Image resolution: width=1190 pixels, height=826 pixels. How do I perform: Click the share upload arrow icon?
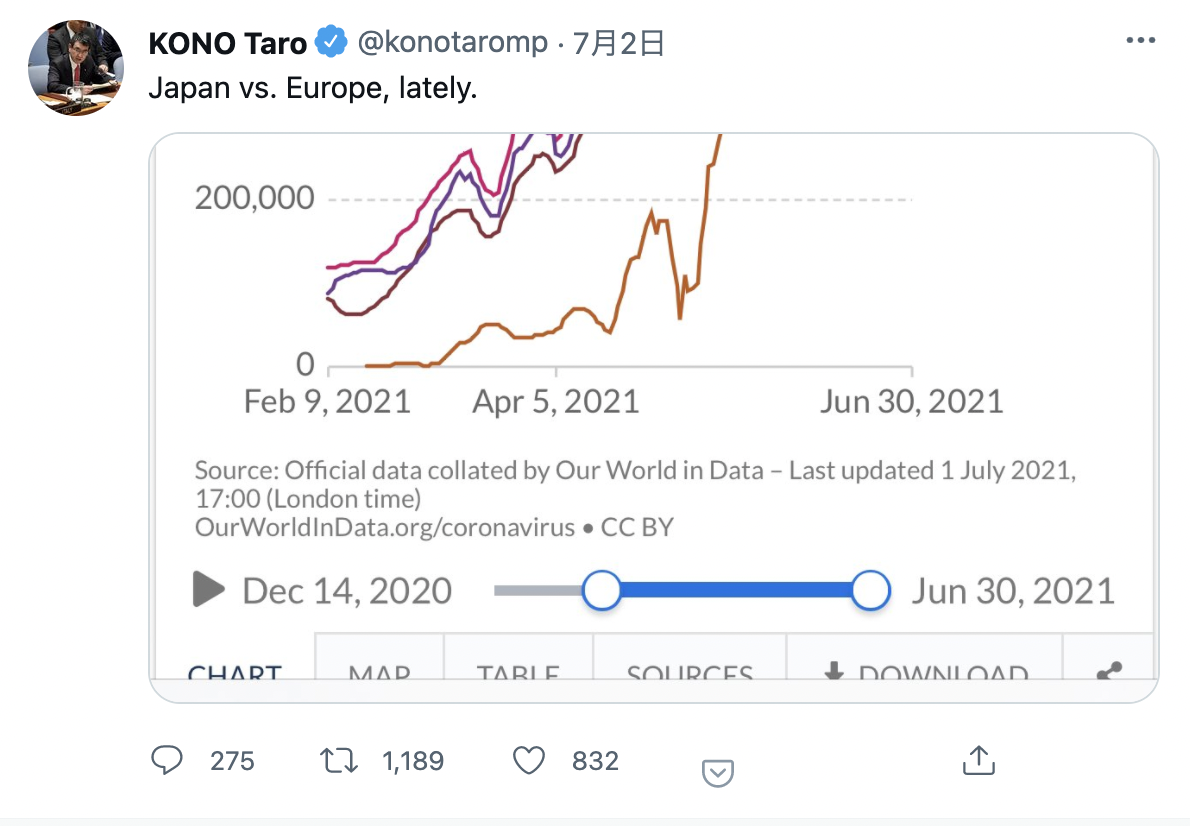(979, 760)
